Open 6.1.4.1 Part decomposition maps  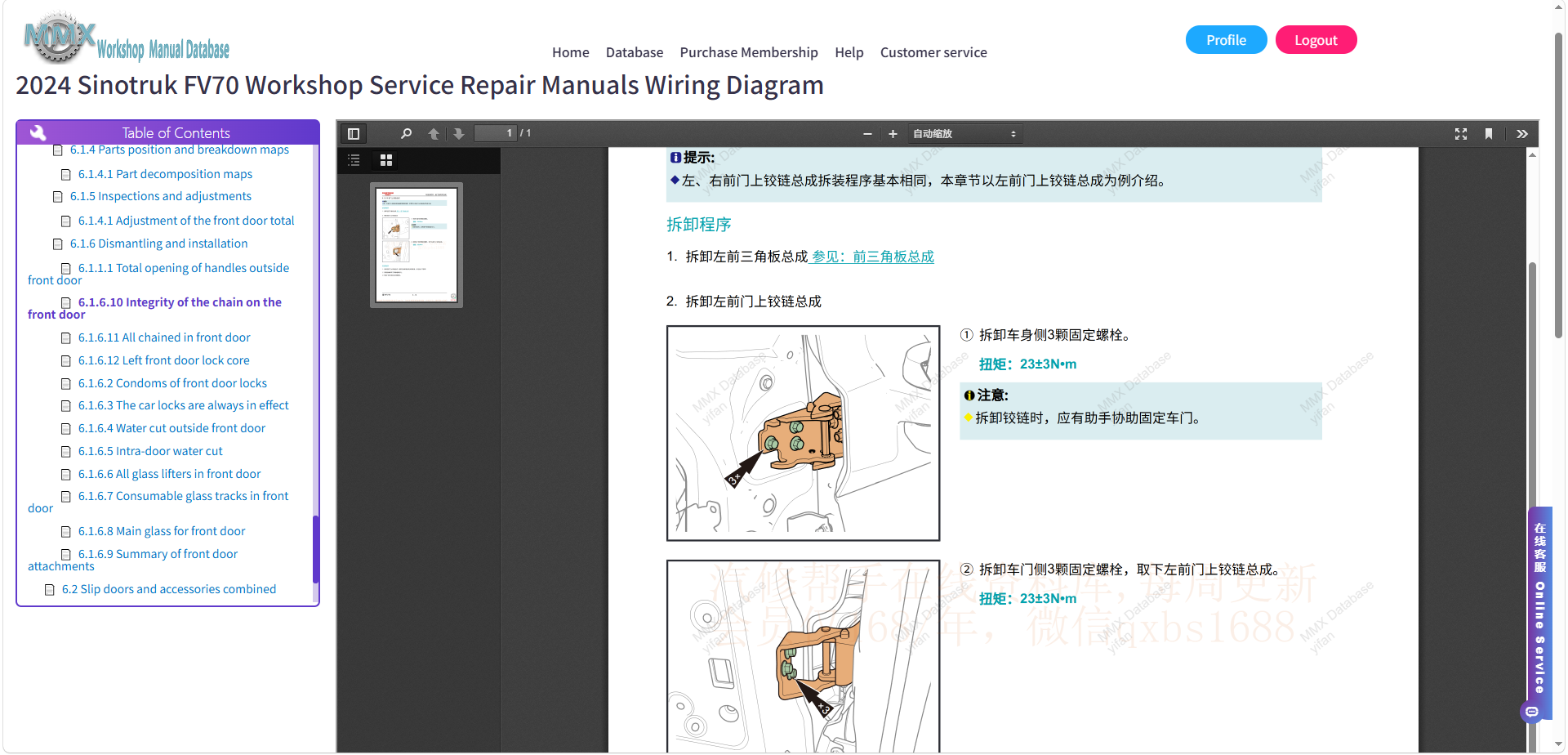(x=165, y=174)
